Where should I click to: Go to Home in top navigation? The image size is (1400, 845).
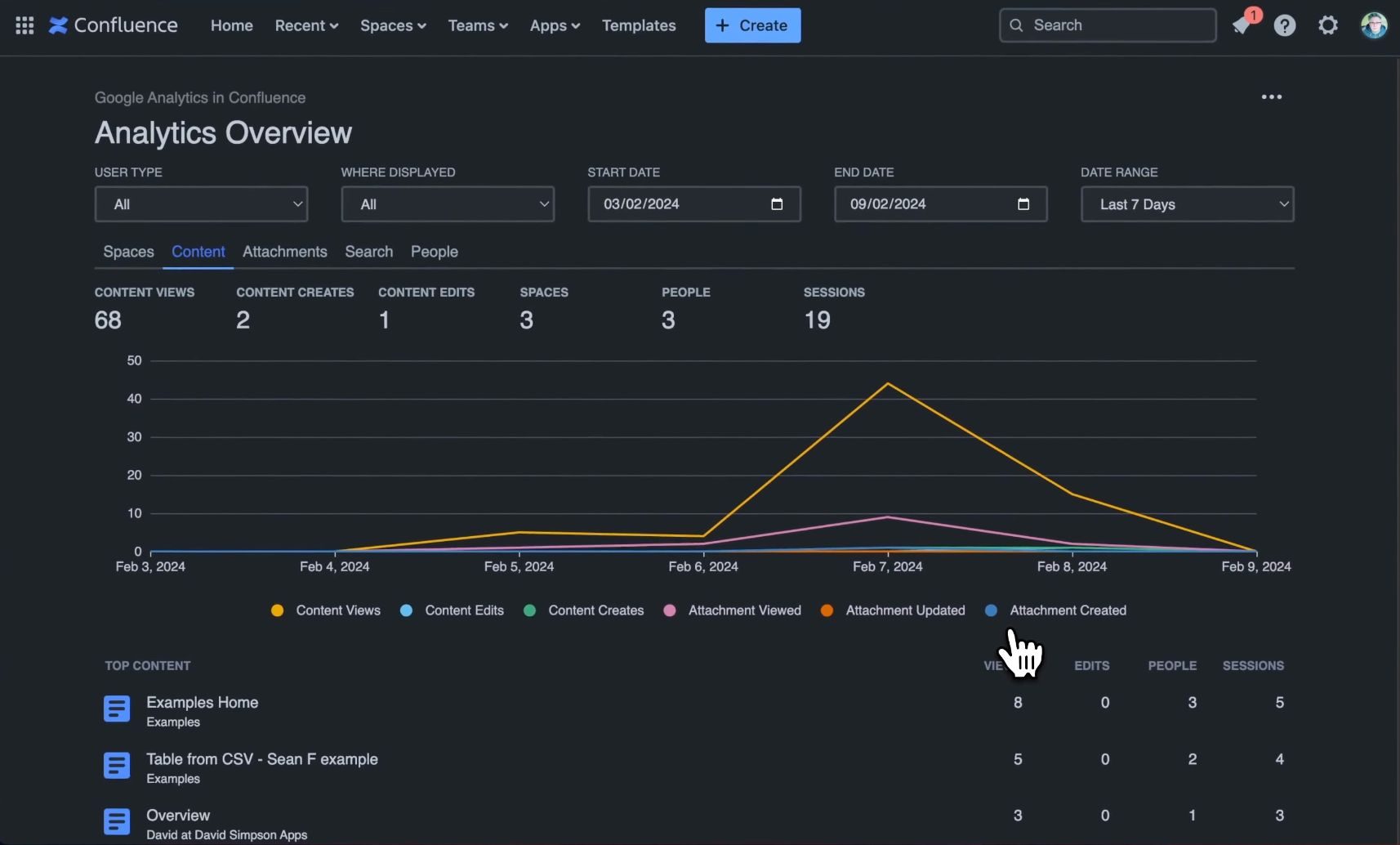[x=232, y=25]
